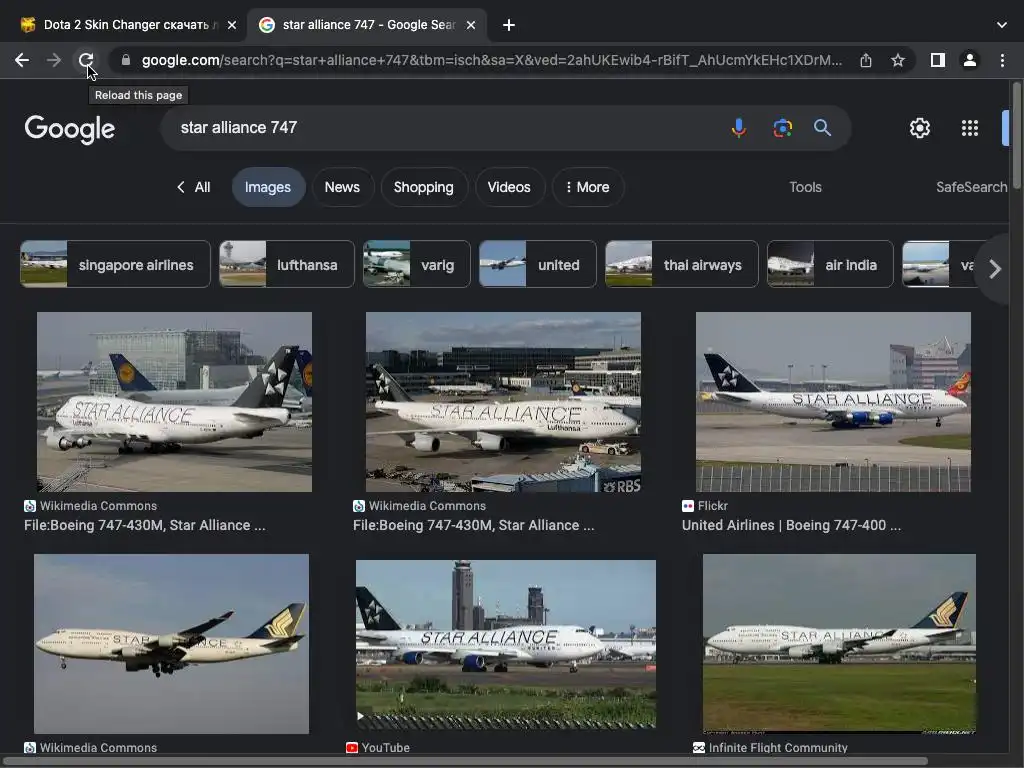Click the YouTube source label
1024x768 pixels.
click(385, 748)
